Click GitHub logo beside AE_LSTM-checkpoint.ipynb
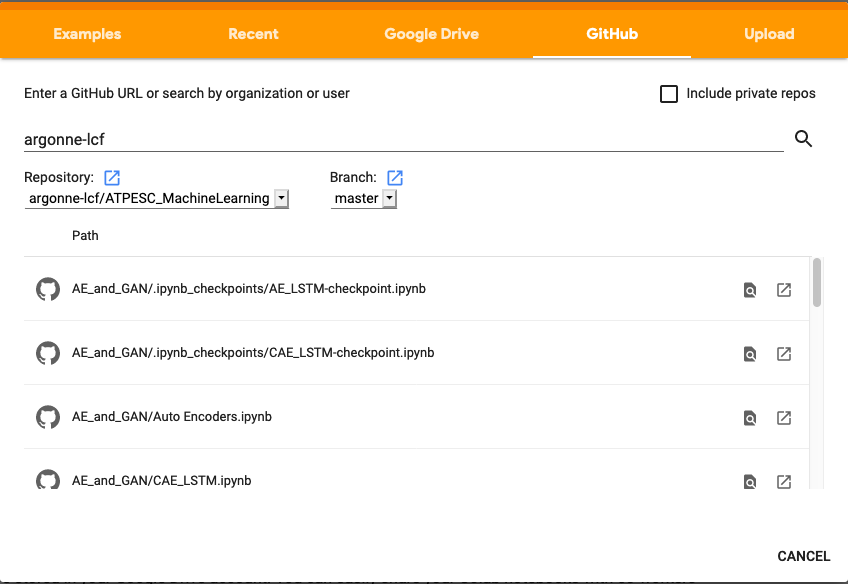The width and height of the screenshot is (848, 584). [48, 289]
